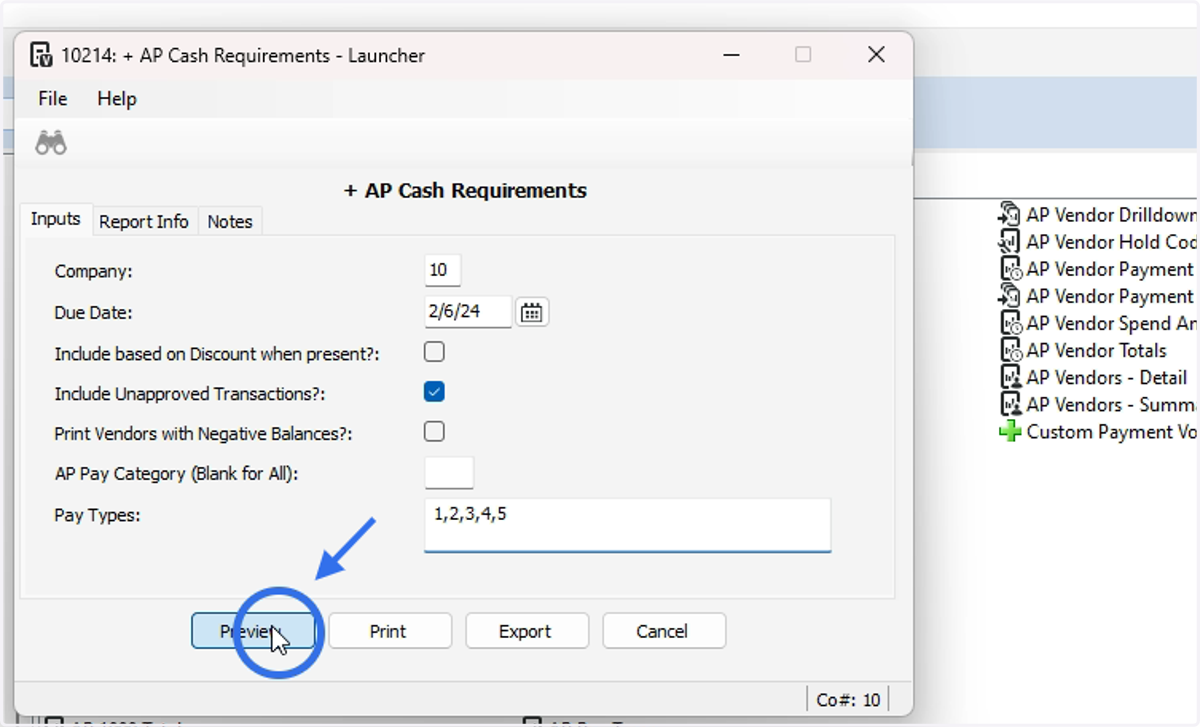Viewport: 1200px width, 727px height.
Task: Click the AP Pay Category input box
Action: point(449,473)
